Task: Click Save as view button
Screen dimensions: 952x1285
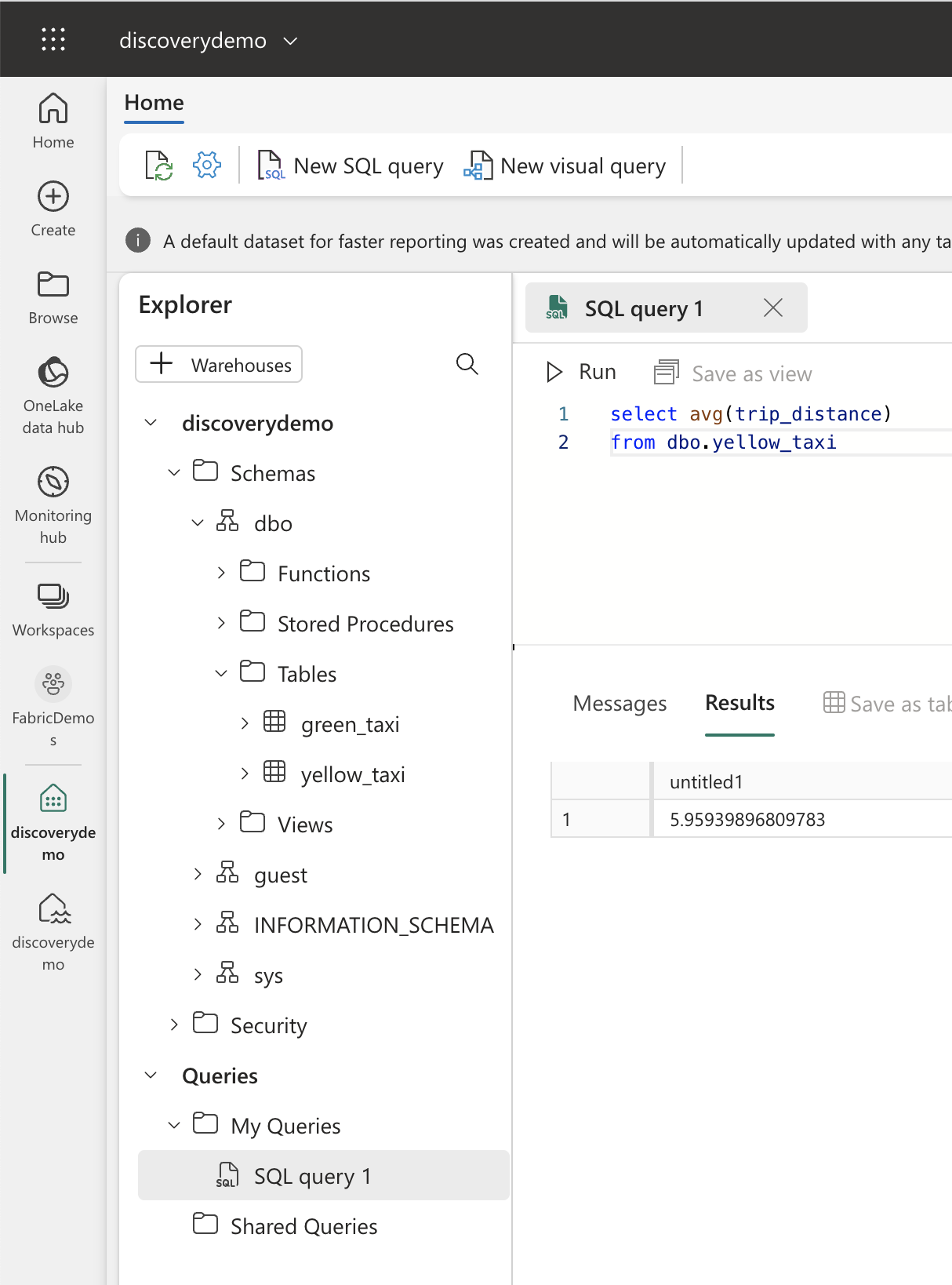Action: 733,373
